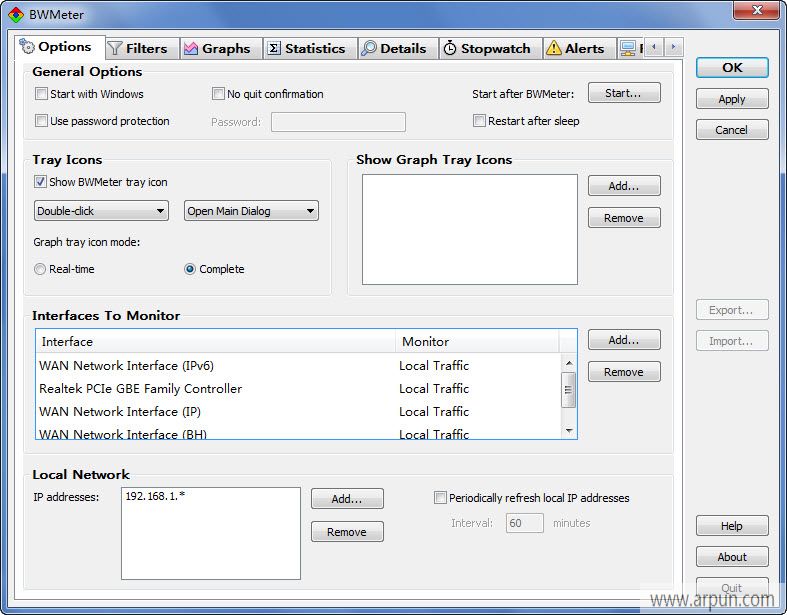Open the Statistics tab
Screen dimensions: 787x615
310,49
